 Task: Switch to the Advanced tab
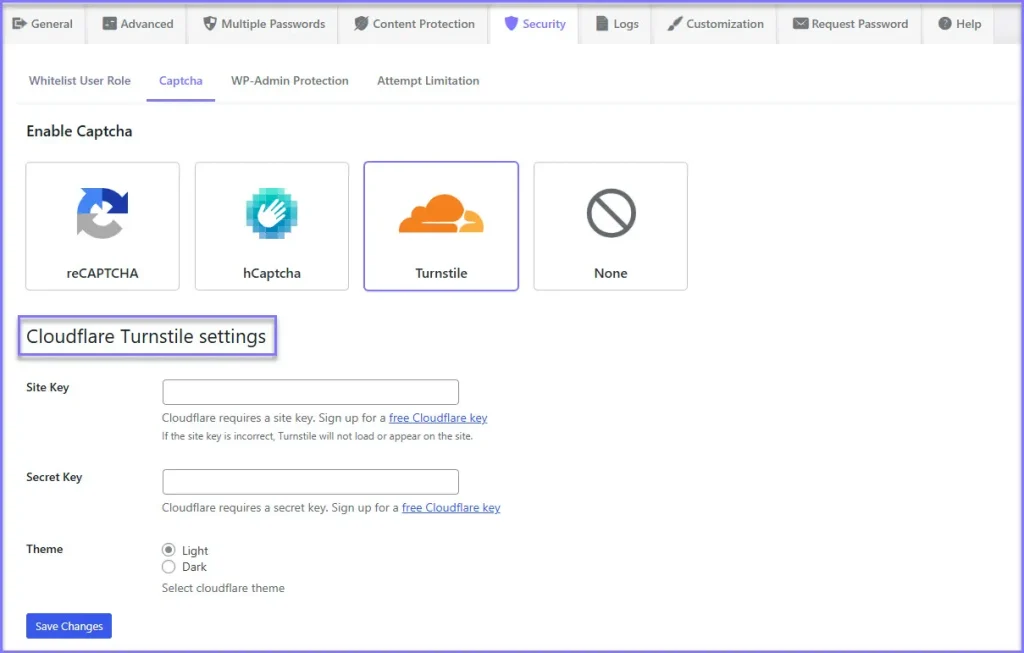click(x=138, y=24)
